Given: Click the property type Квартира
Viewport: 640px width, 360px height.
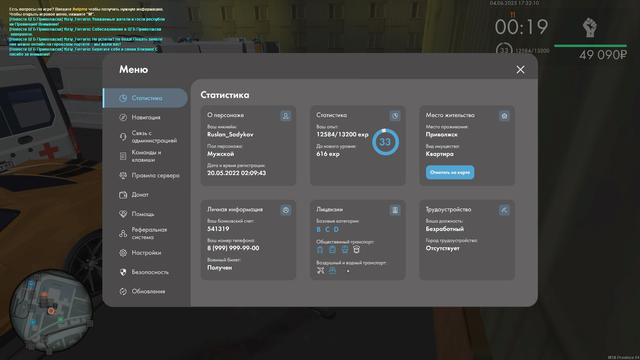Looking at the screenshot, I should point(440,154).
